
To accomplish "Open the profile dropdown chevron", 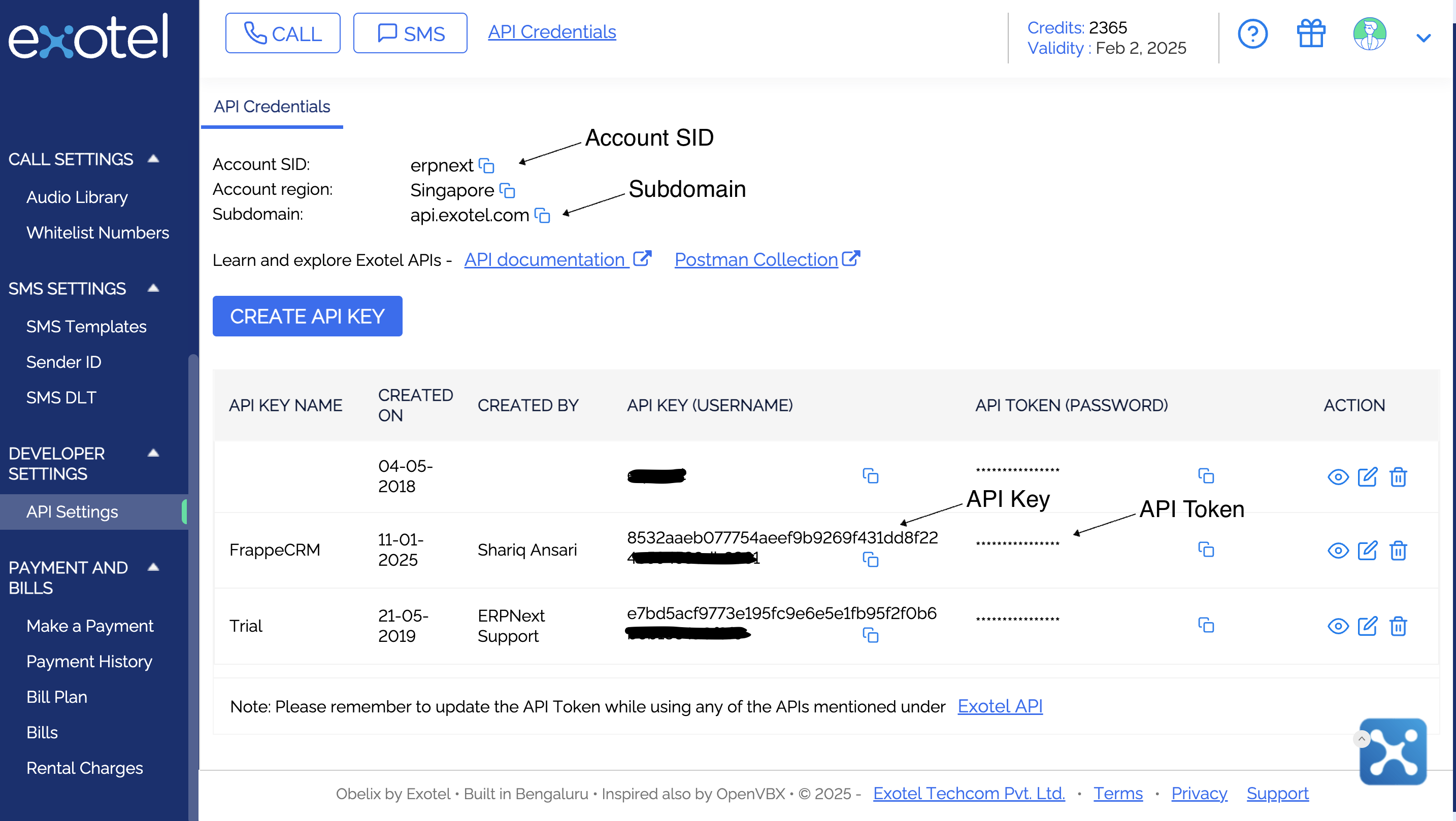I will tap(1423, 38).
